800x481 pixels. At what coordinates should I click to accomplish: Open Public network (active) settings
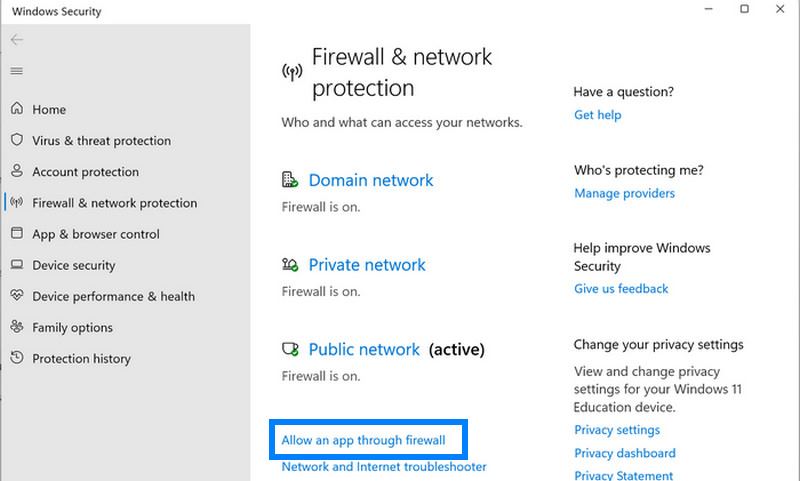pyautogui.click(x=364, y=350)
